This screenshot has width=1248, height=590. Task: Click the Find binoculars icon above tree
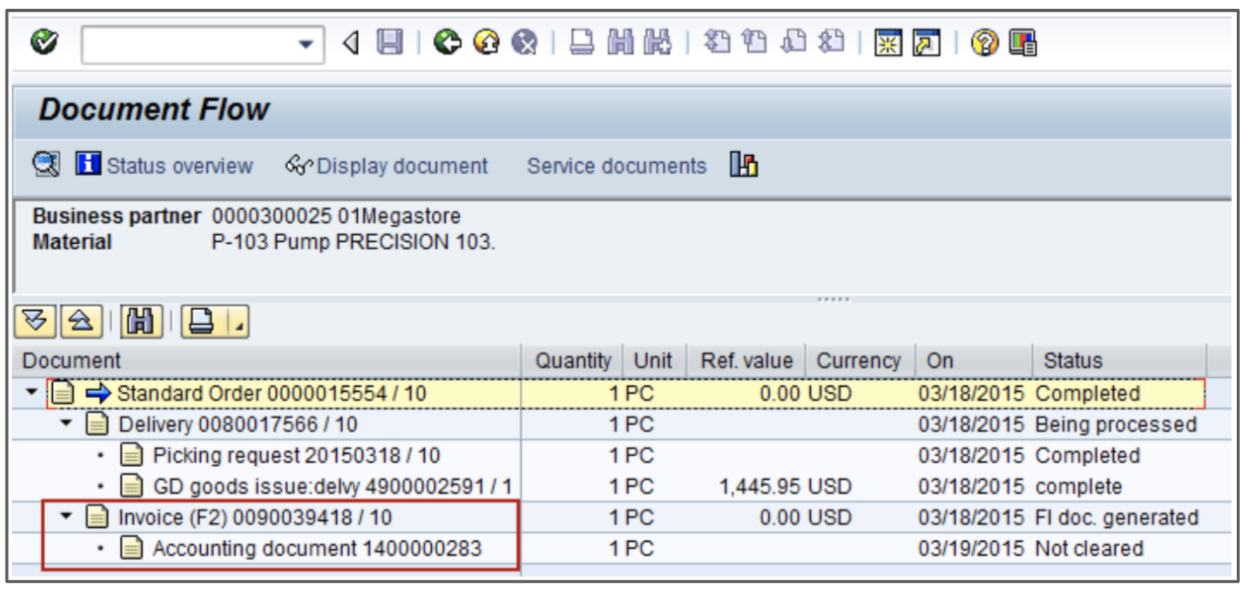[x=136, y=322]
